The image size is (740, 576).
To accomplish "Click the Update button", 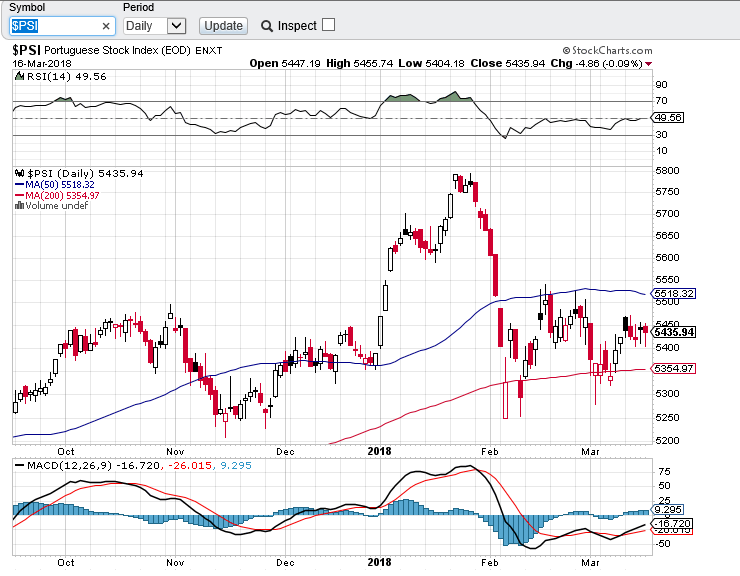I will [223, 25].
